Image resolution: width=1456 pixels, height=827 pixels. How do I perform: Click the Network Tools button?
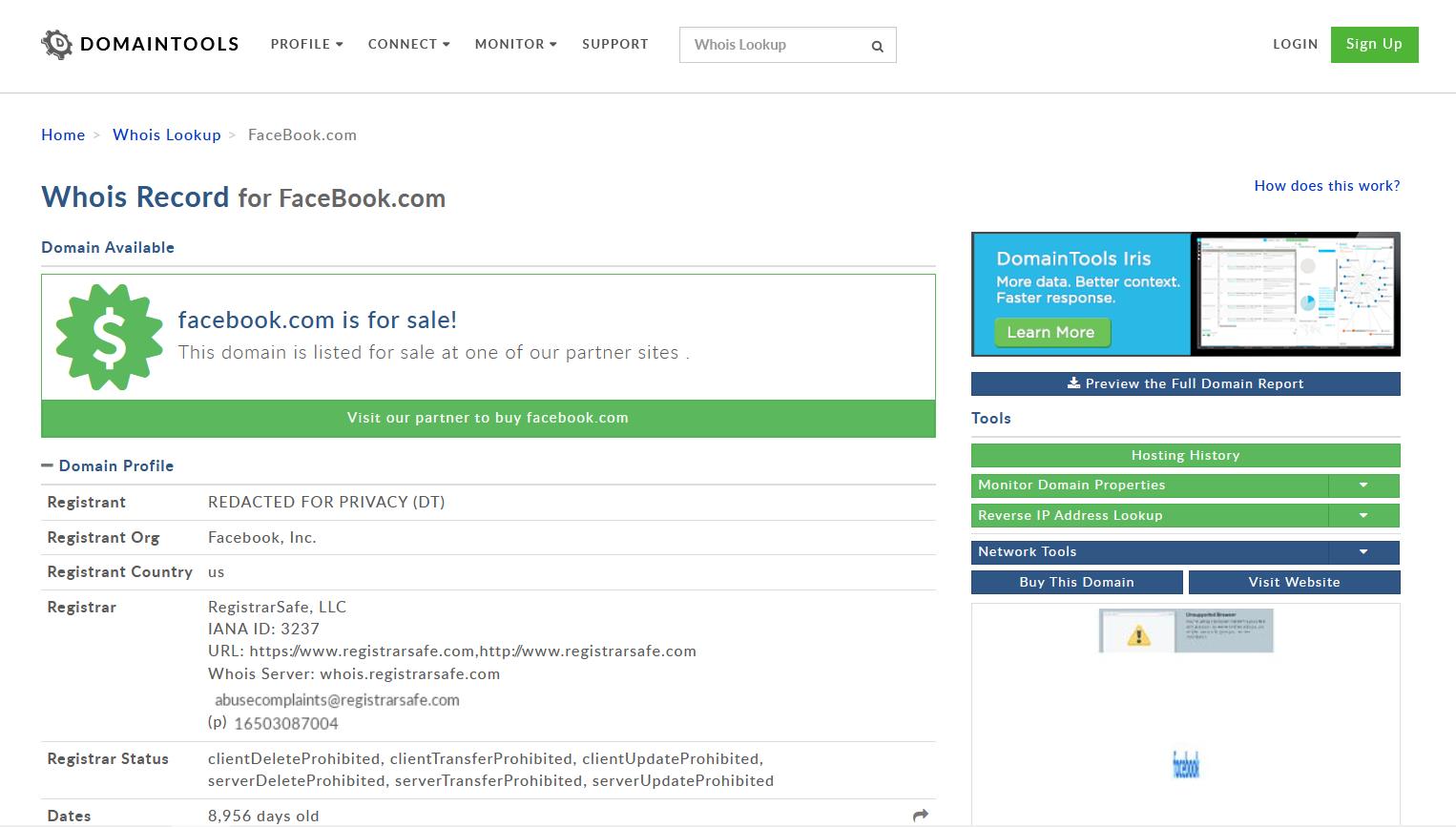[x=1150, y=552]
